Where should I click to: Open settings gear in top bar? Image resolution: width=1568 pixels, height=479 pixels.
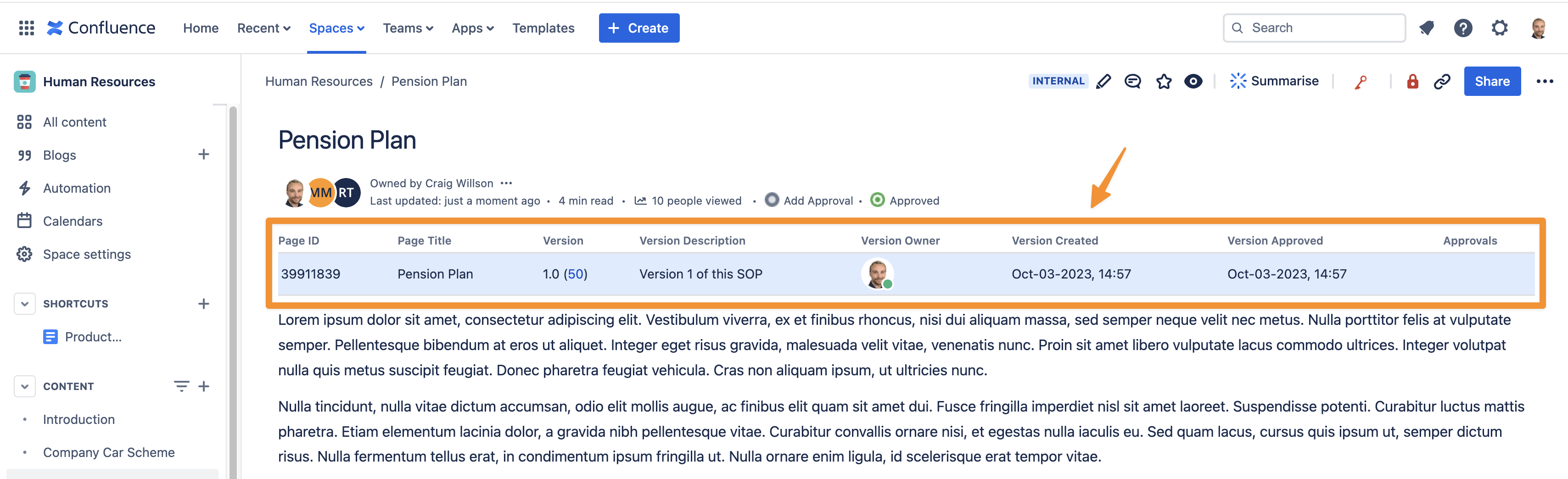(1499, 28)
